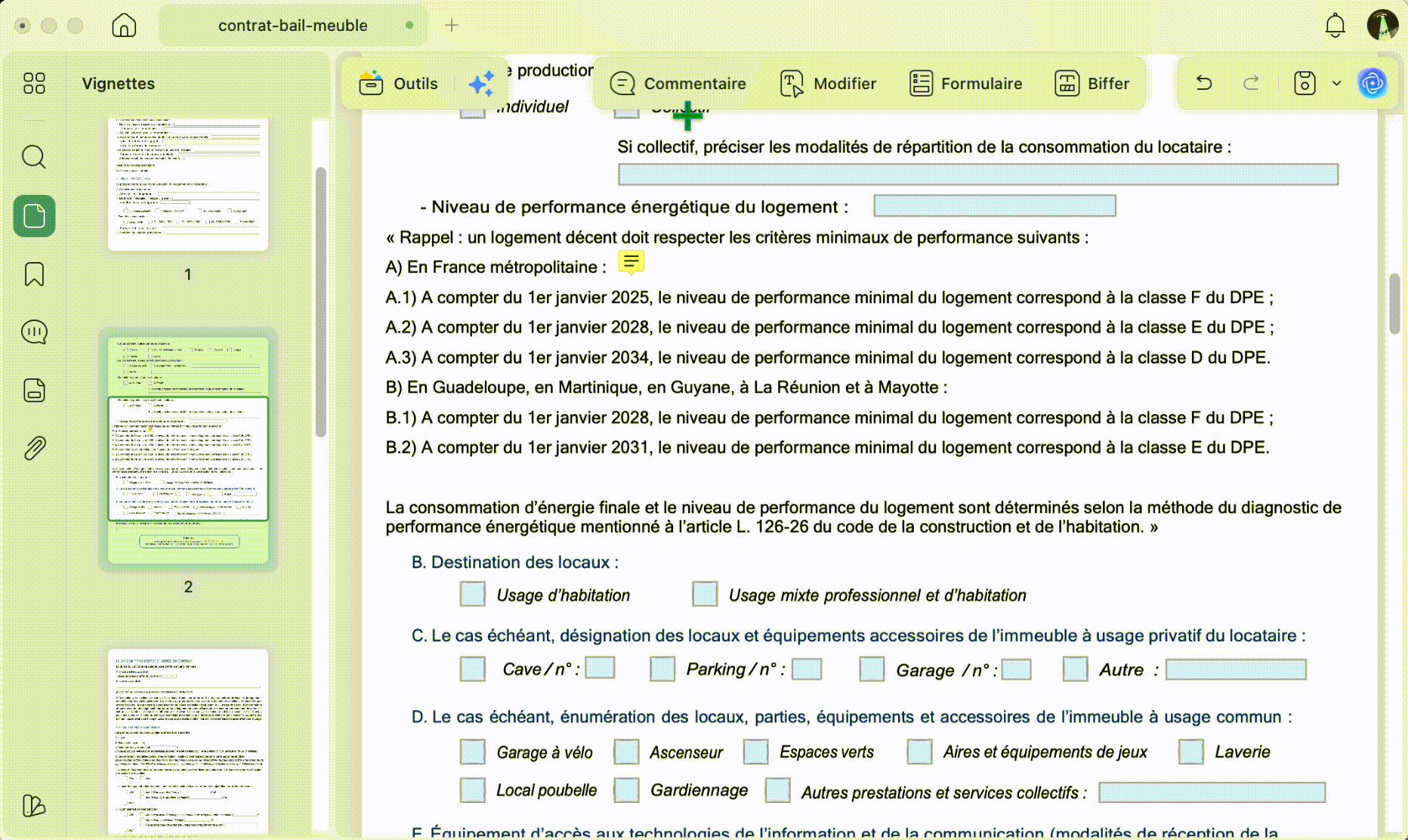
Task: Select the contrat-bail-meuble document tab
Action: pyautogui.click(x=293, y=25)
